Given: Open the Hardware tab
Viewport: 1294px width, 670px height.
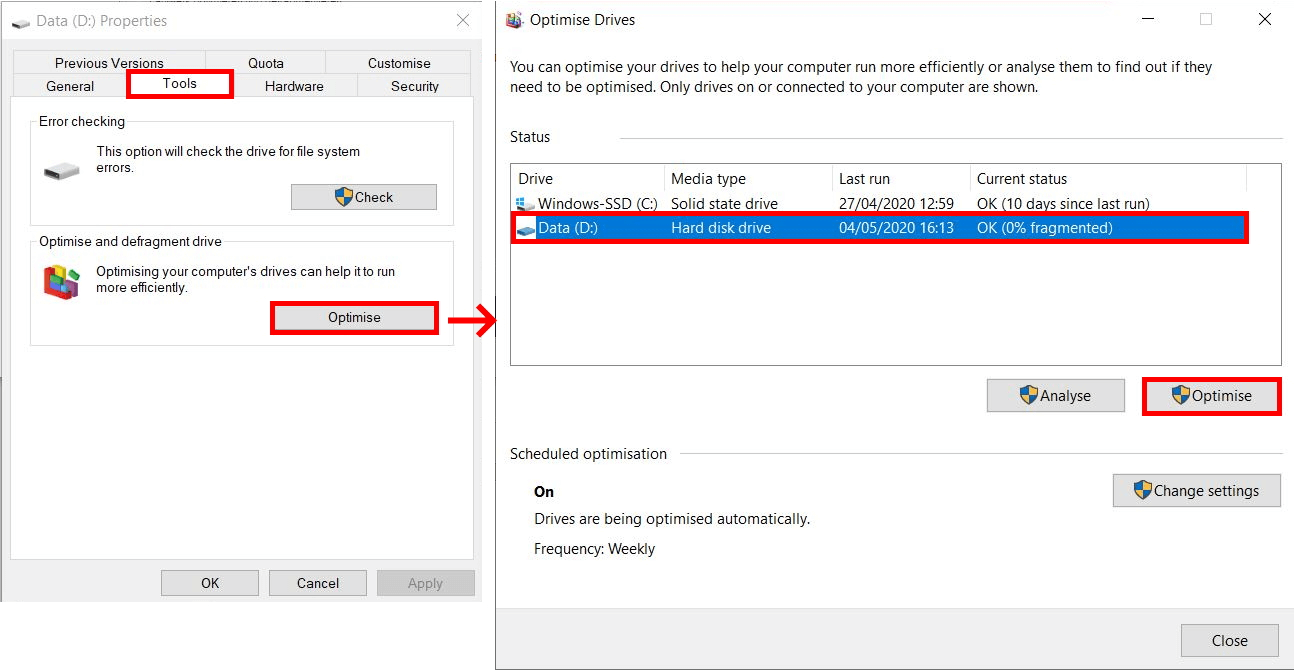Looking at the screenshot, I should [x=294, y=86].
